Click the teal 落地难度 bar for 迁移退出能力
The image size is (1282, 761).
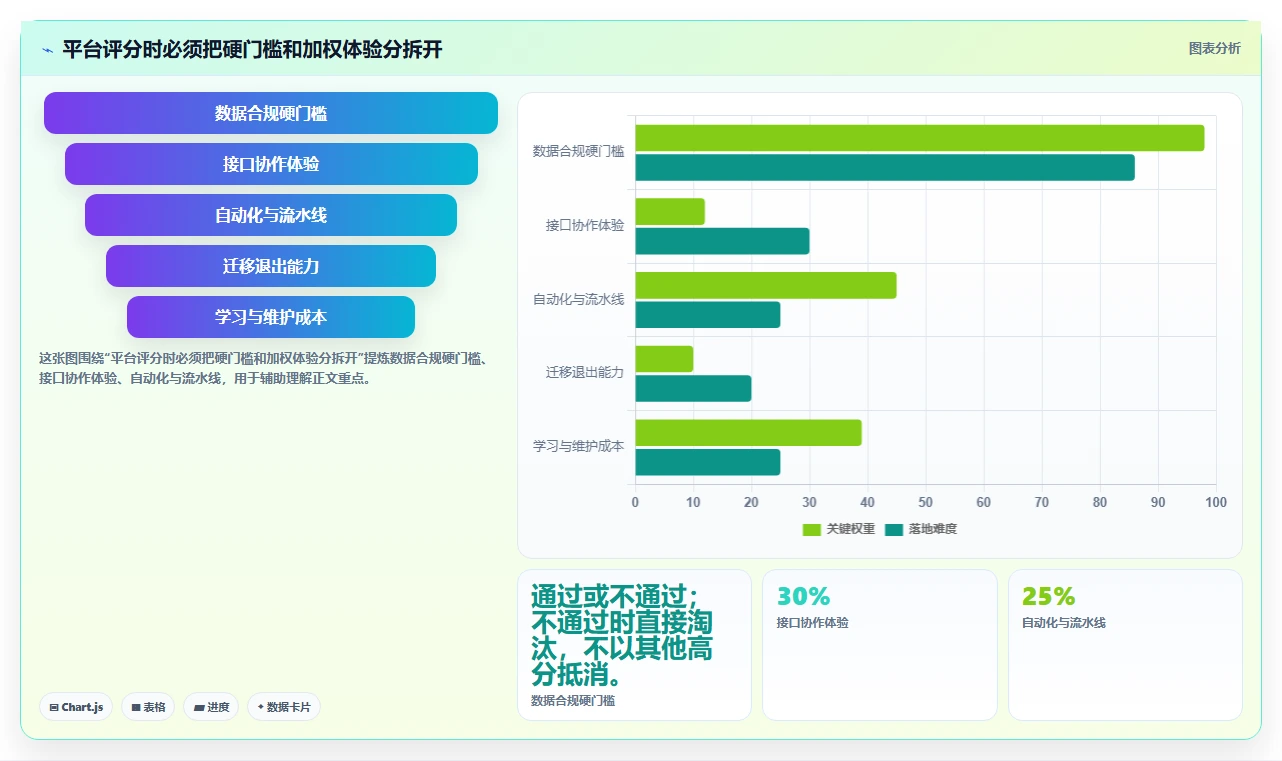click(693, 388)
